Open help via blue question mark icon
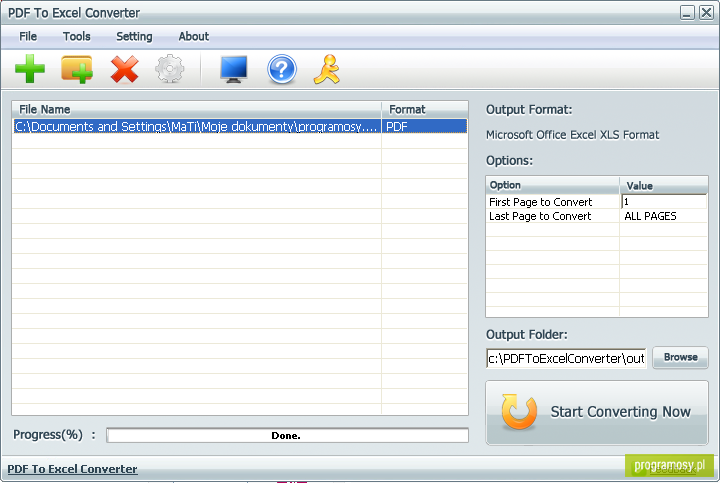 [281, 69]
